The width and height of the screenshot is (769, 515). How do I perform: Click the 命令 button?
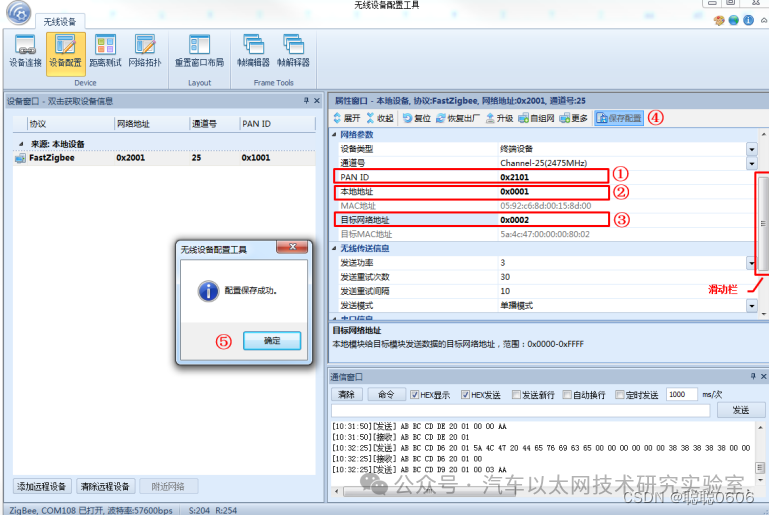click(386, 394)
